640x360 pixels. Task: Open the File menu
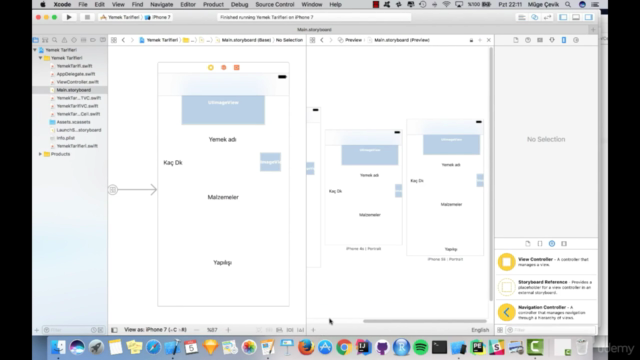pos(83,4)
